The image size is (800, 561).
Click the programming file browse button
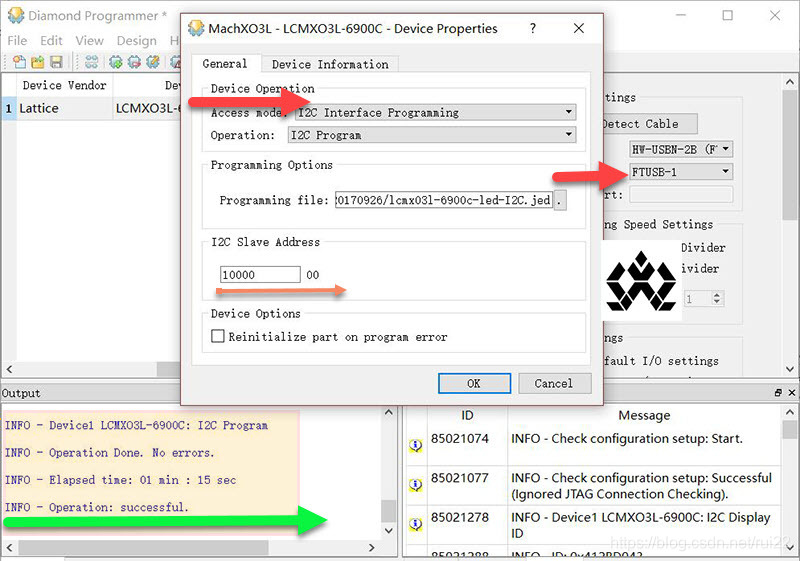tap(560, 200)
